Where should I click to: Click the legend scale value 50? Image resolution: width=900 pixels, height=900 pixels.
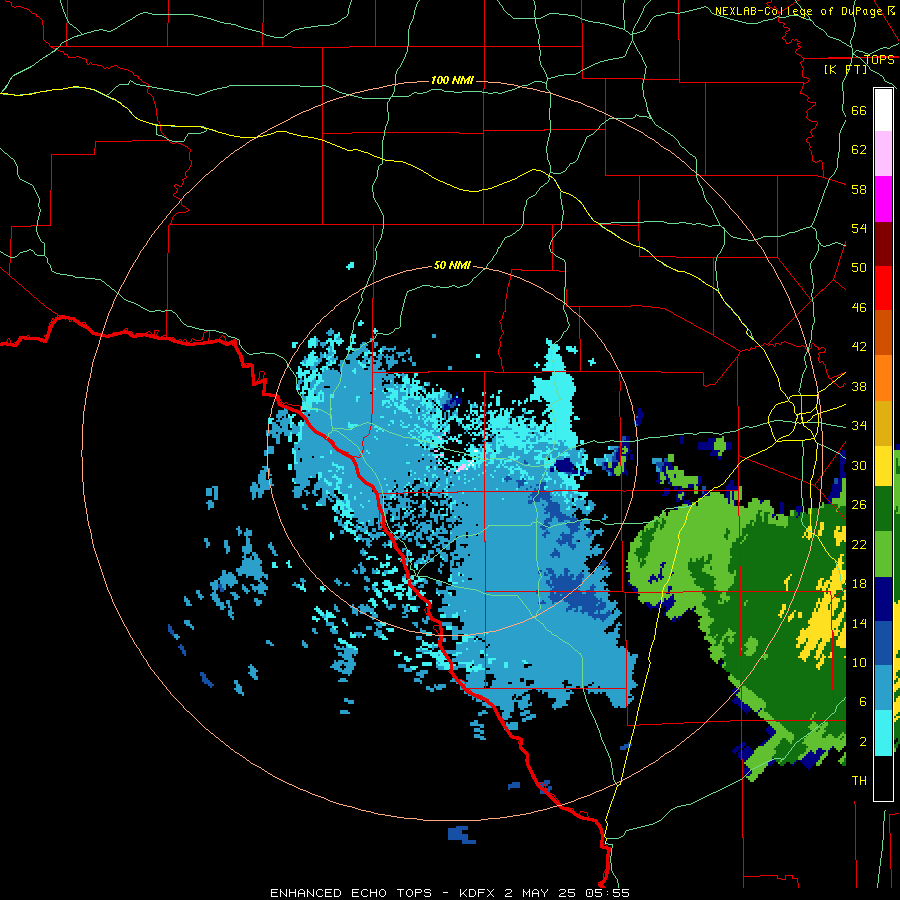point(859,267)
